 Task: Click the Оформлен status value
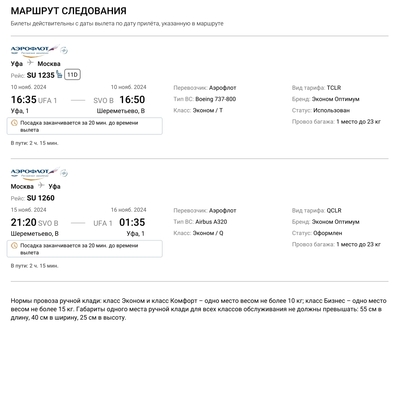[x=327, y=233]
